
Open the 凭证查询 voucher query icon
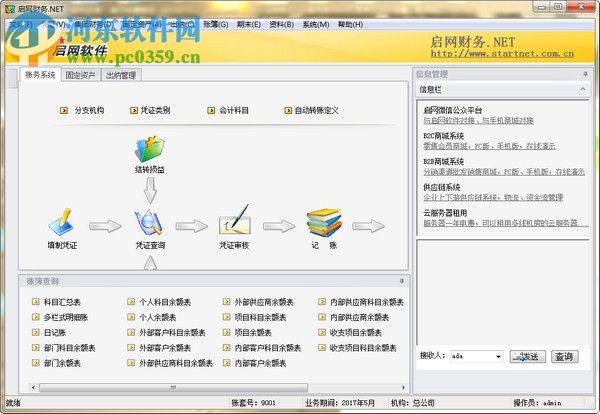(149, 222)
